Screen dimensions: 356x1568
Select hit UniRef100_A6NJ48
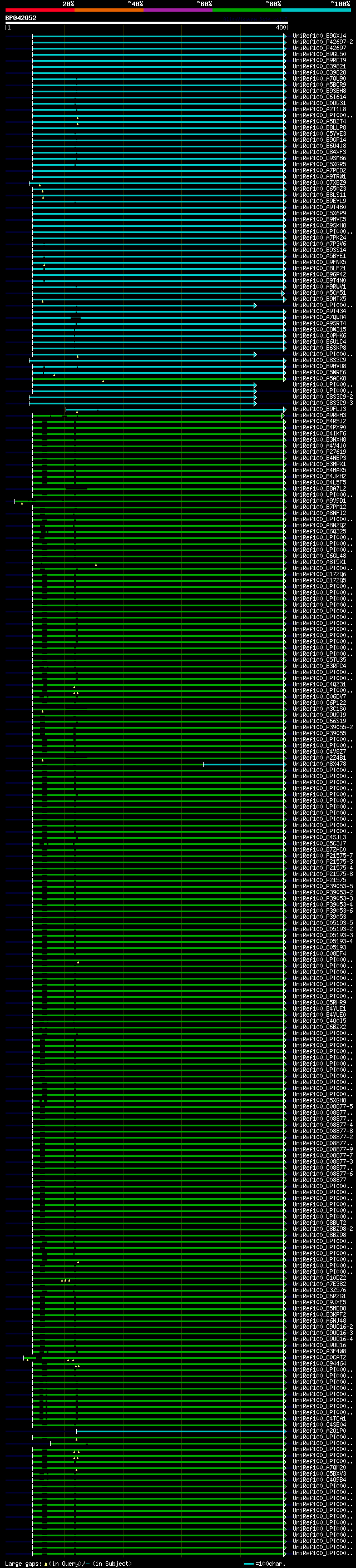click(x=319, y=1321)
